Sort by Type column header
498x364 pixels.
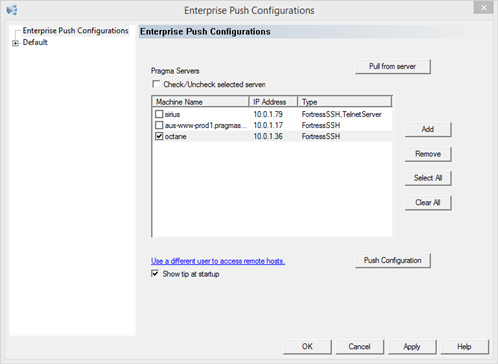[344, 102]
